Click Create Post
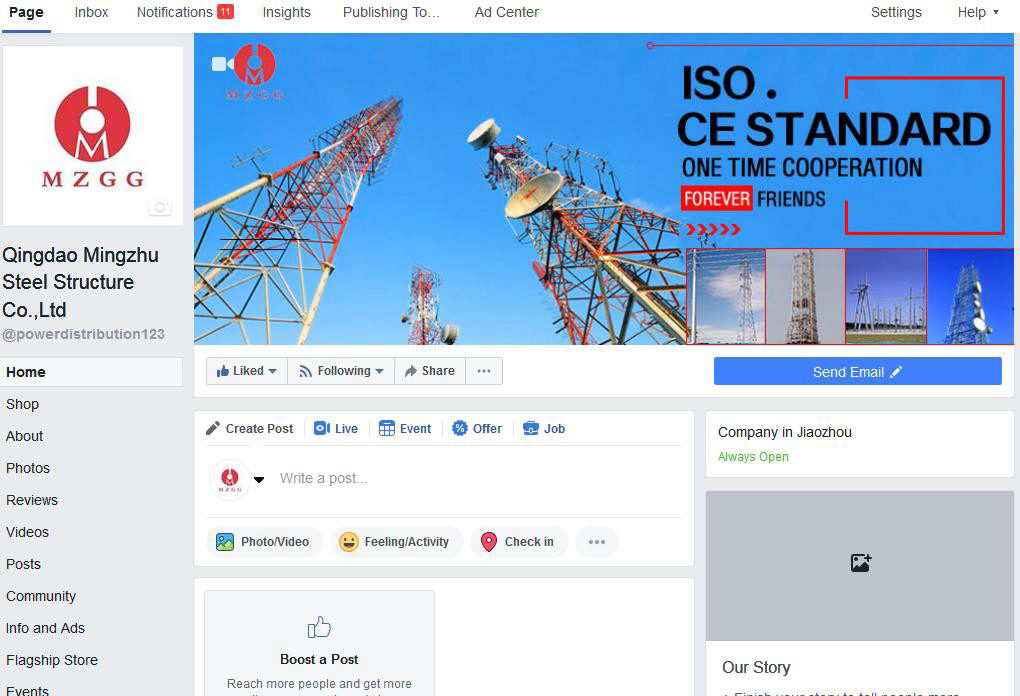Image resolution: width=1020 pixels, height=696 pixels. (250, 429)
